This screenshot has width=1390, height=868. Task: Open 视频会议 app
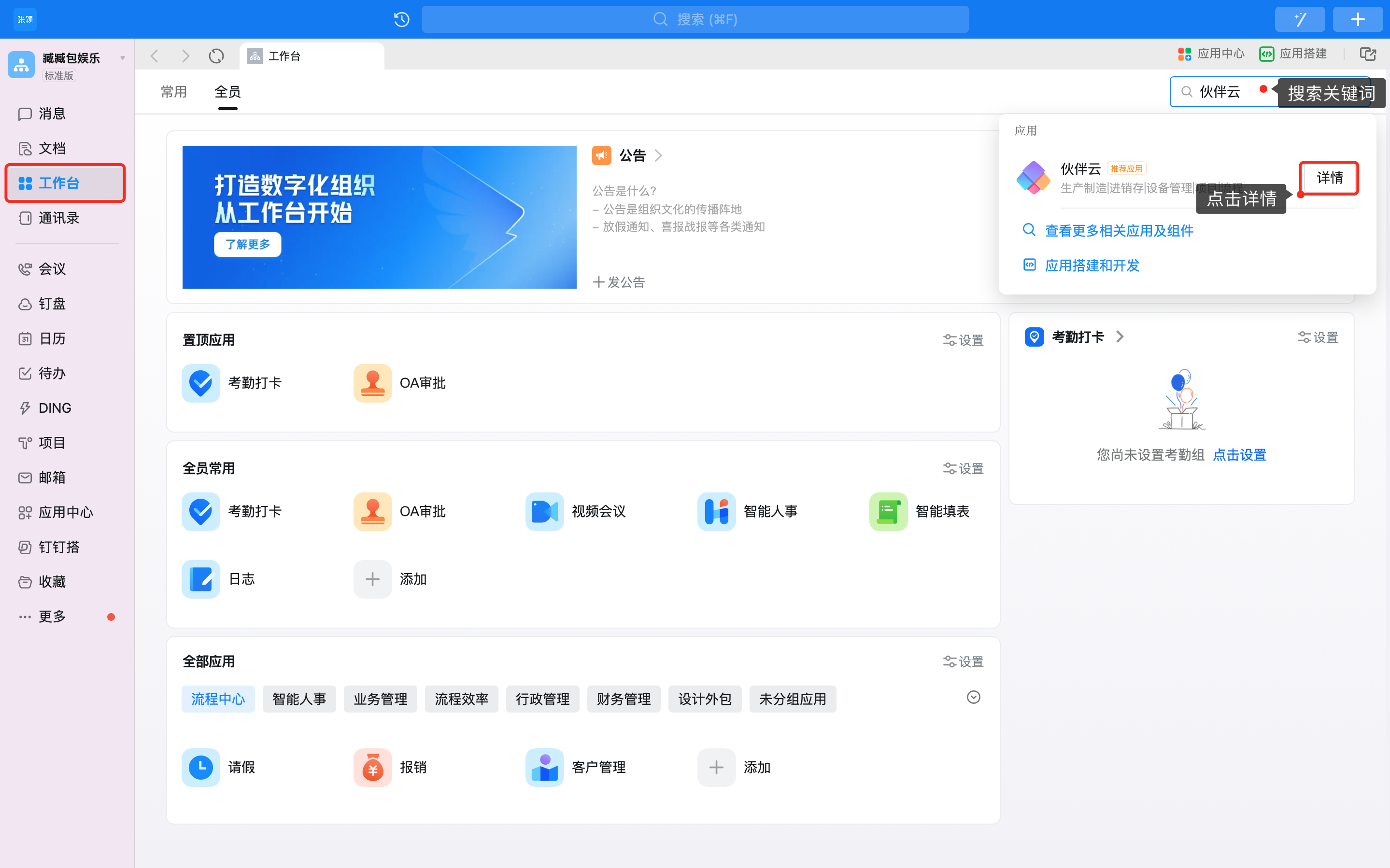576,512
